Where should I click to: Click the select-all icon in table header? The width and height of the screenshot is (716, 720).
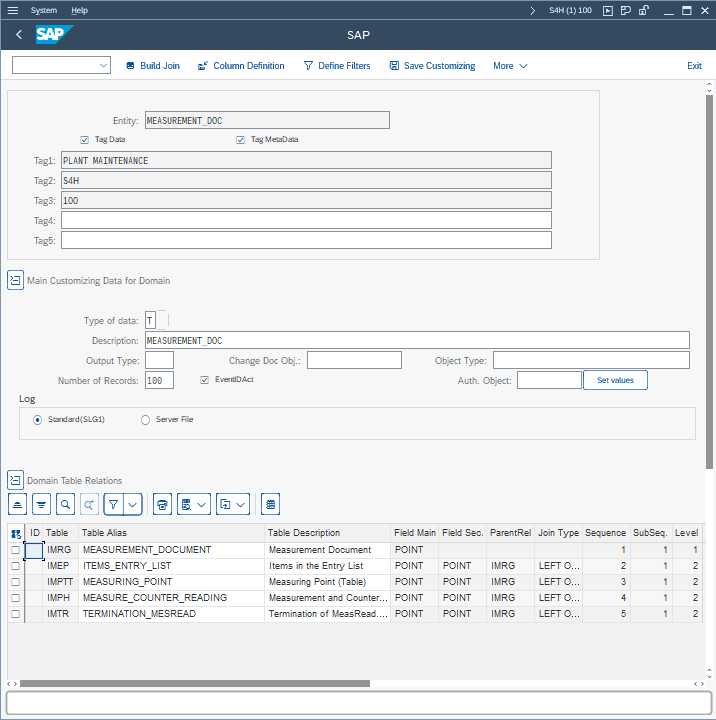pyautogui.click(x=16, y=534)
